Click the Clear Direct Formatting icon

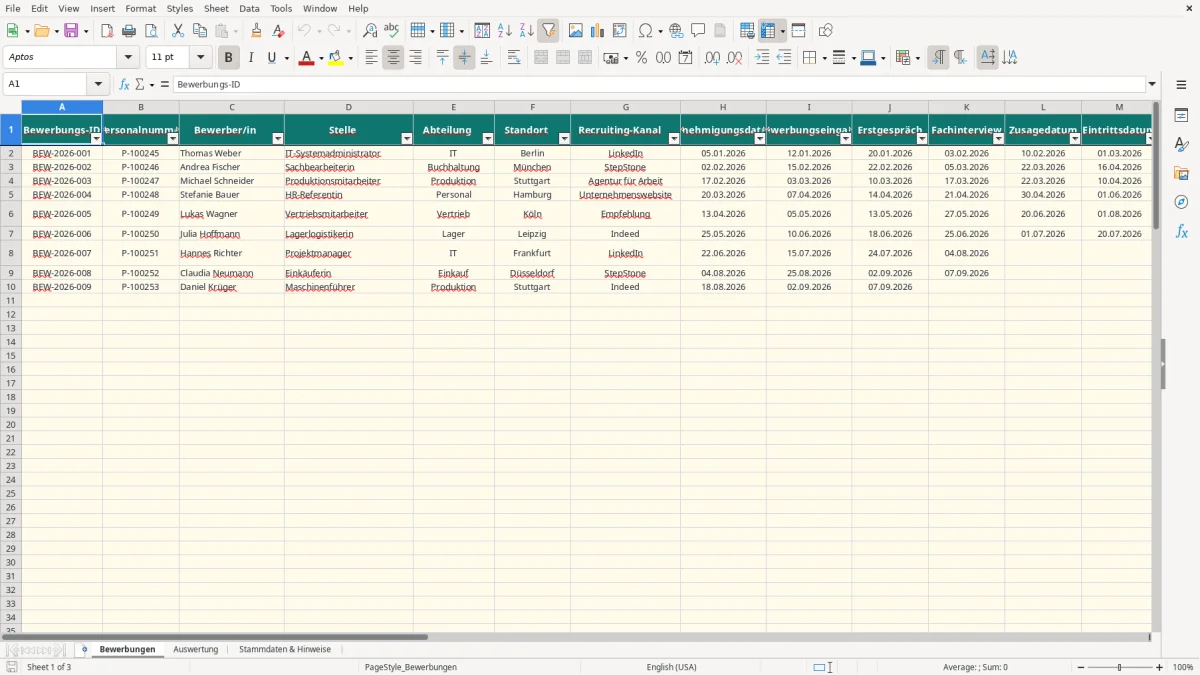[279, 31]
